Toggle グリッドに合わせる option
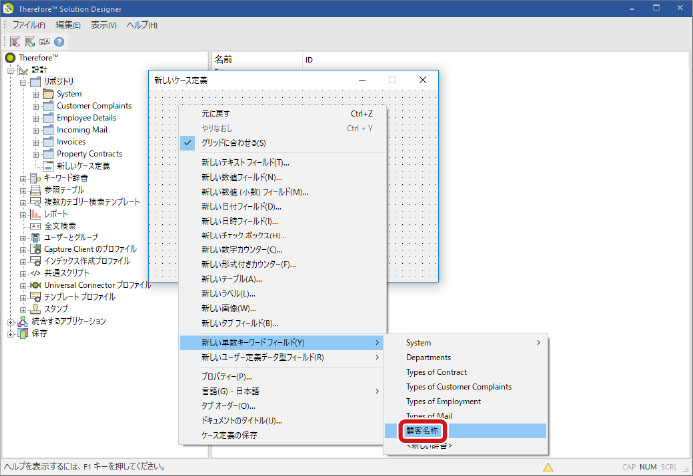 [x=238, y=143]
